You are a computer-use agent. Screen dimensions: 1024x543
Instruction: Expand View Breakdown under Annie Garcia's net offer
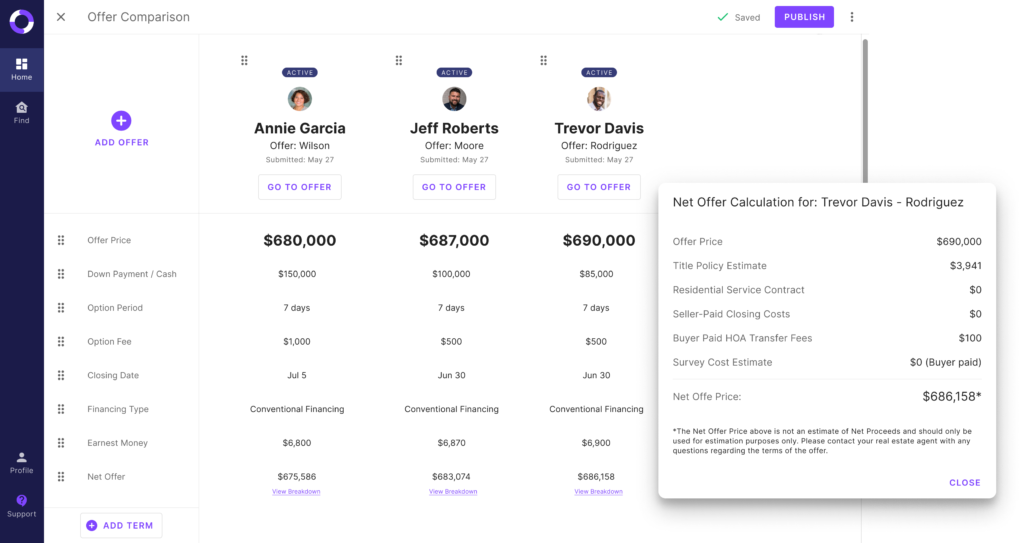(x=296, y=492)
